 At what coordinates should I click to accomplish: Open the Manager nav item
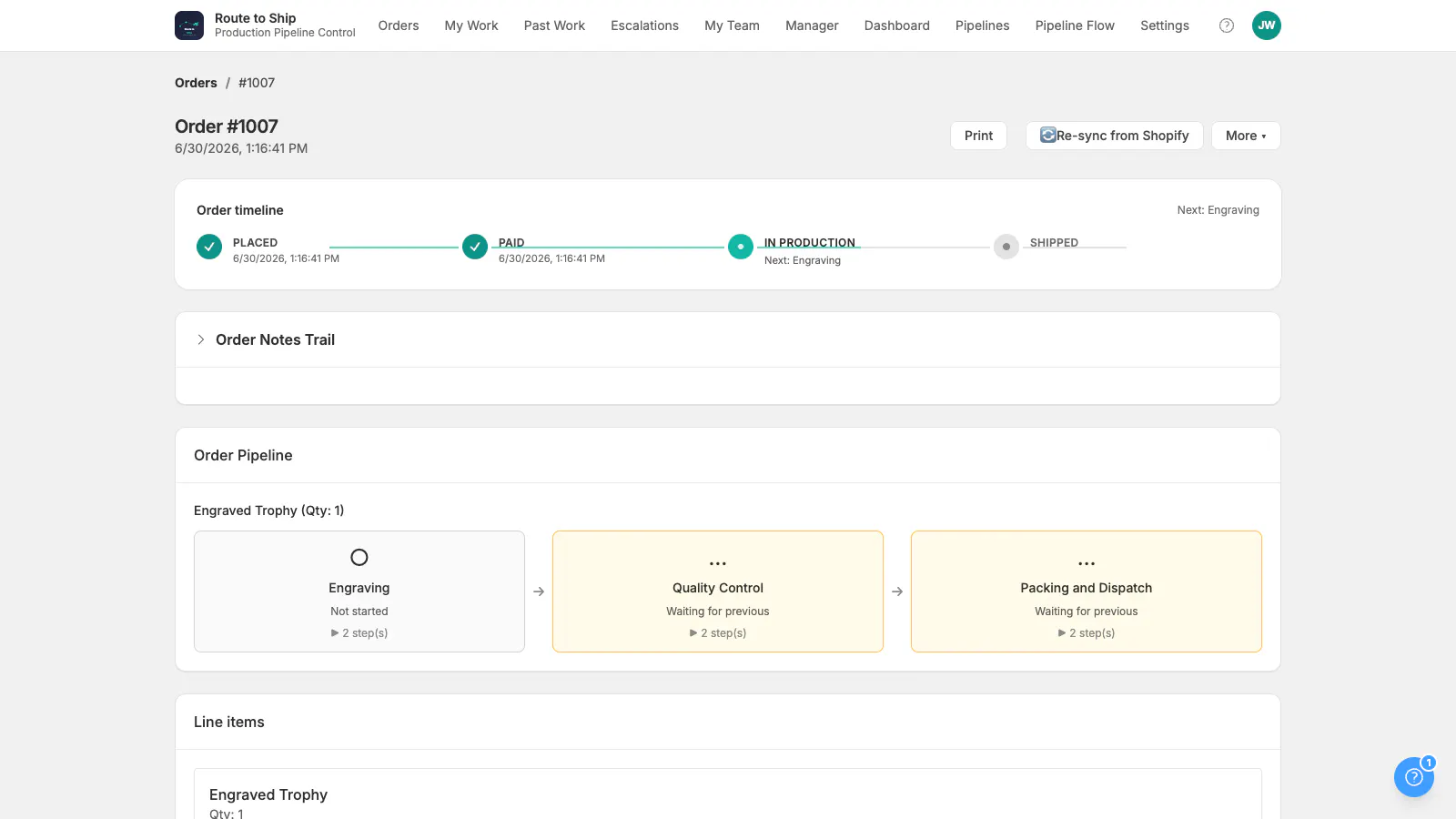click(812, 25)
